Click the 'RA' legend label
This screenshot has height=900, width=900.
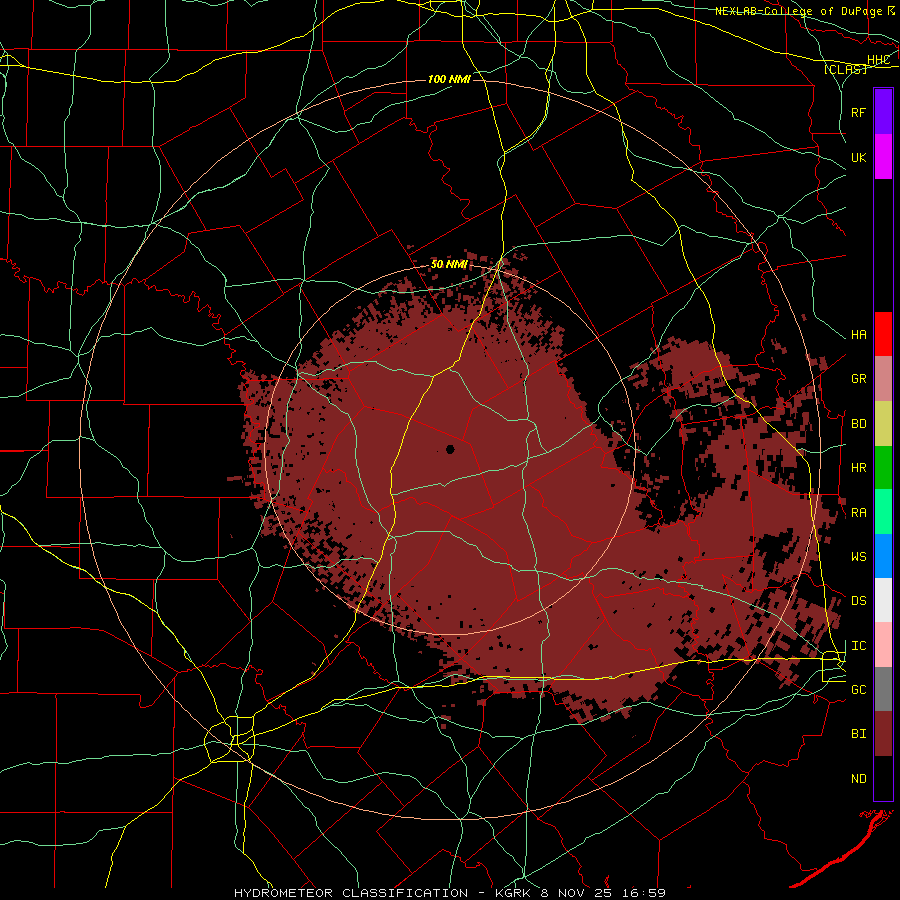click(x=858, y=513)
